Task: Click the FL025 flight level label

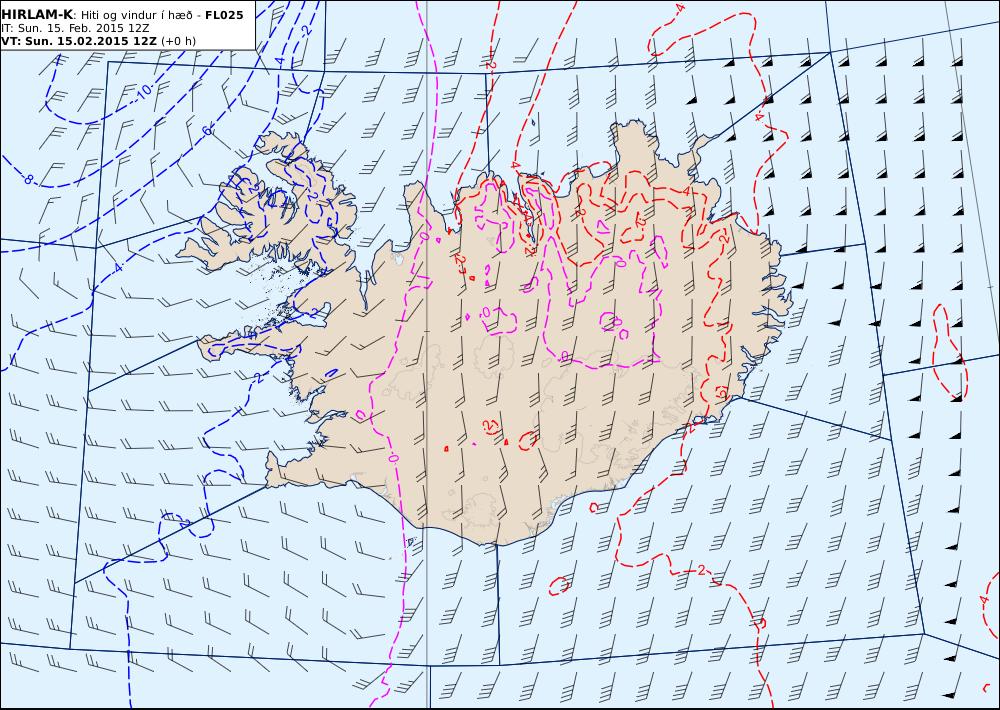Action: 224,15
